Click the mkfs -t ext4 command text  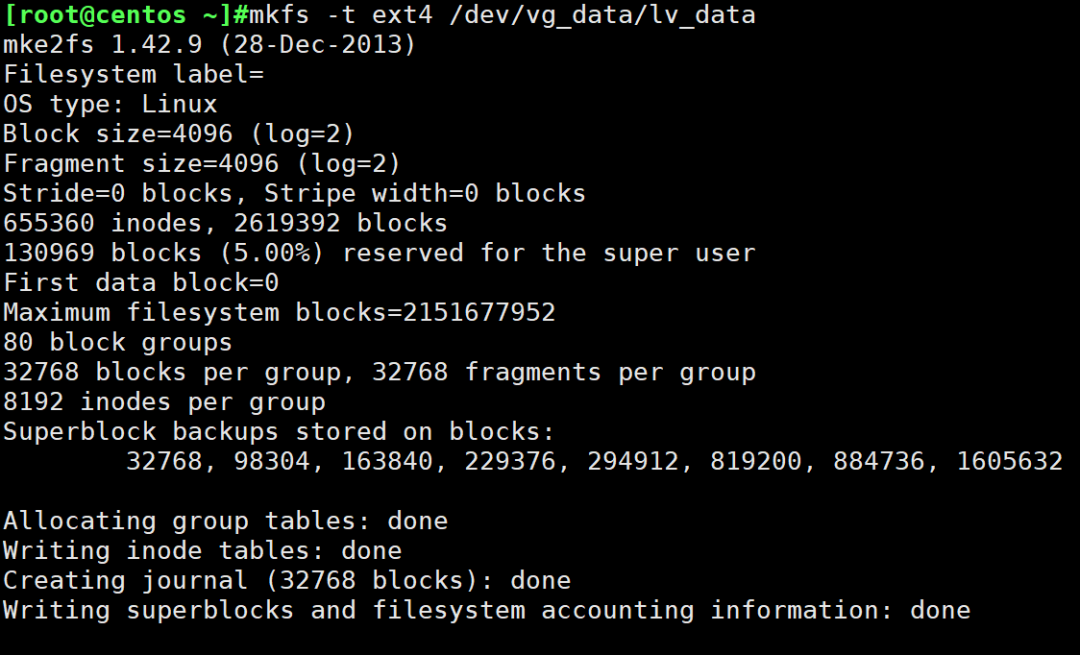click(x=340, y=14)
